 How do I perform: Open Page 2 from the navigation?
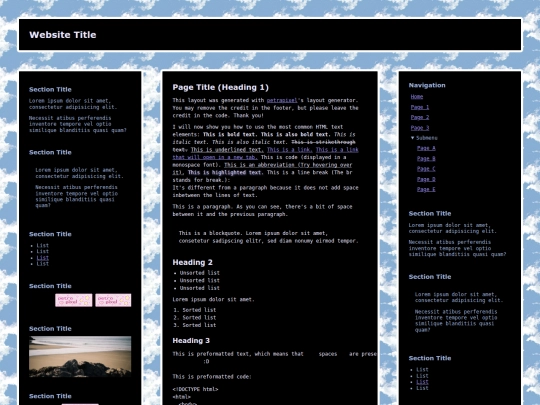click(x=420, y=117)
